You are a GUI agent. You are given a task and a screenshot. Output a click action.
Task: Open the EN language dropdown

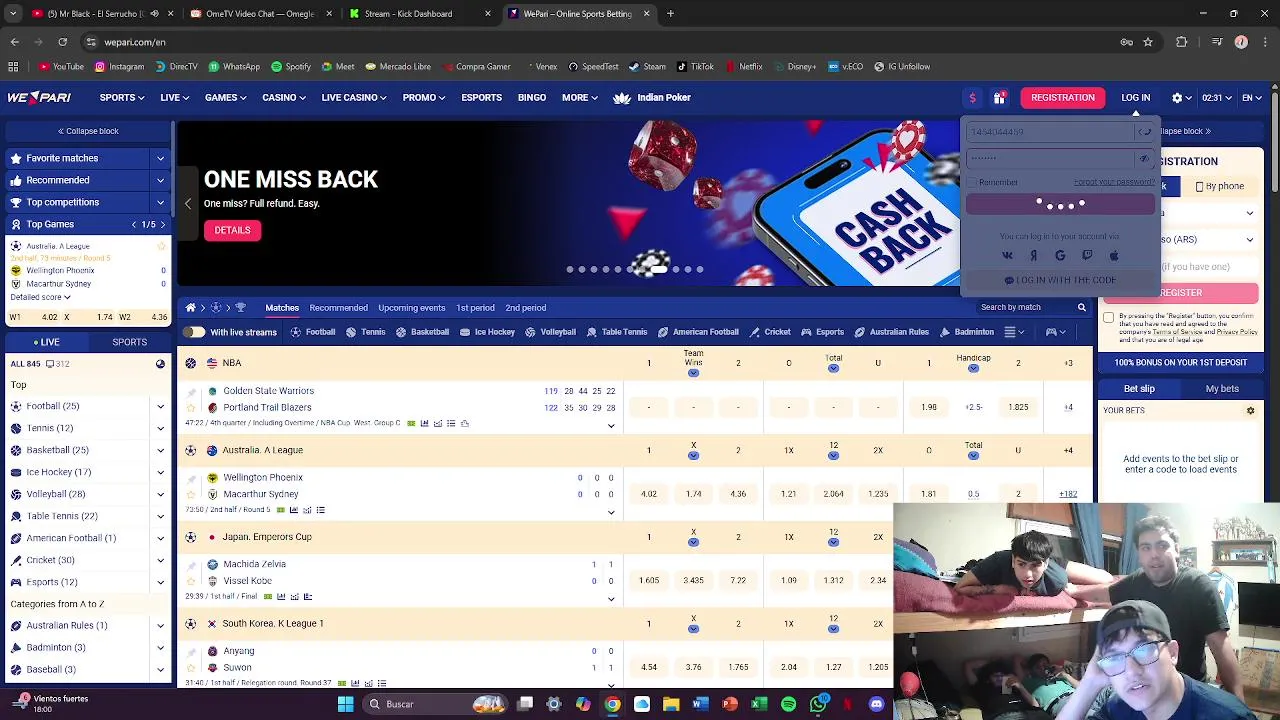pos(1253,98)
